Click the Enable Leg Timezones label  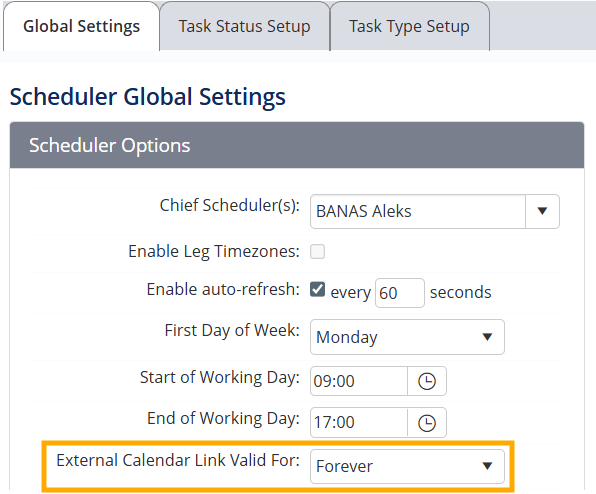point(214,252)
